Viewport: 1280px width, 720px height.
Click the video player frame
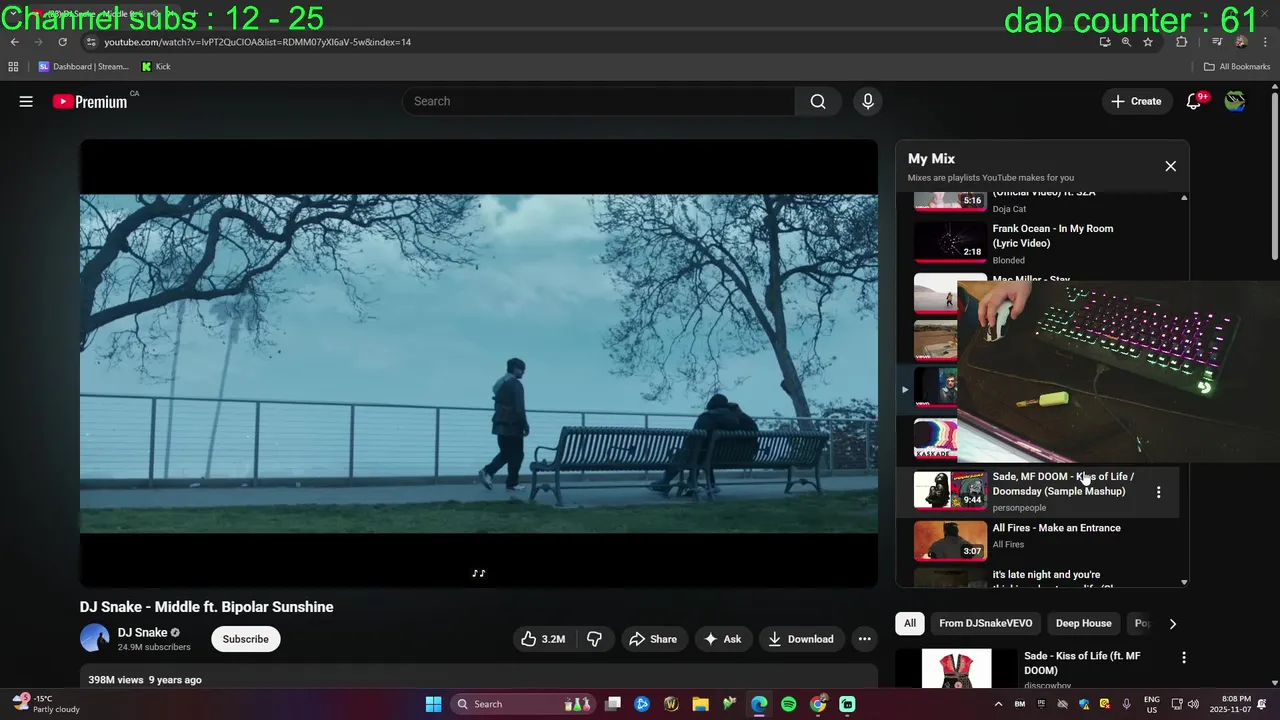pos(479,363)
